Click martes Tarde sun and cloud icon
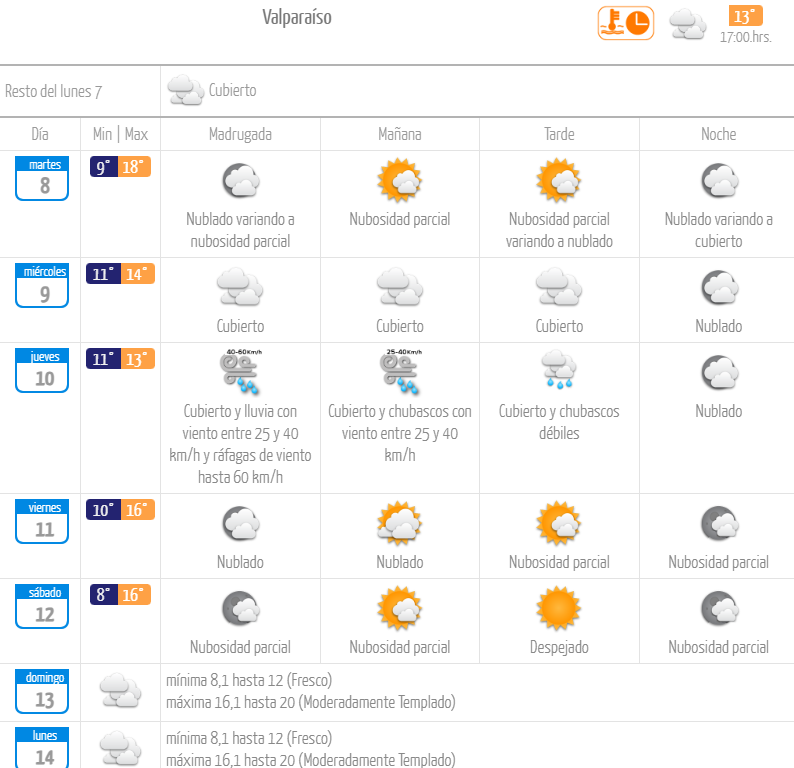 click(x=559, y=180)
